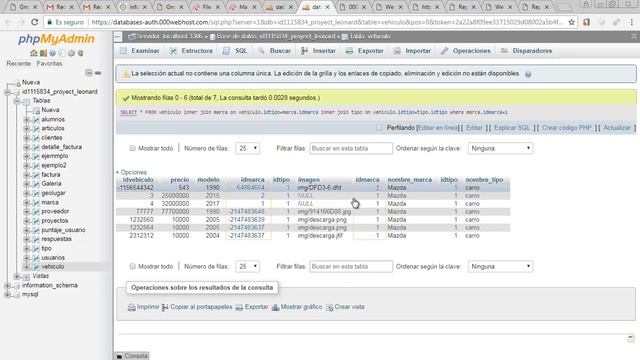Sort by nombre_marca column header
Image resolution: width=640 pixels, height=360 pixels.
click(409, 180)
